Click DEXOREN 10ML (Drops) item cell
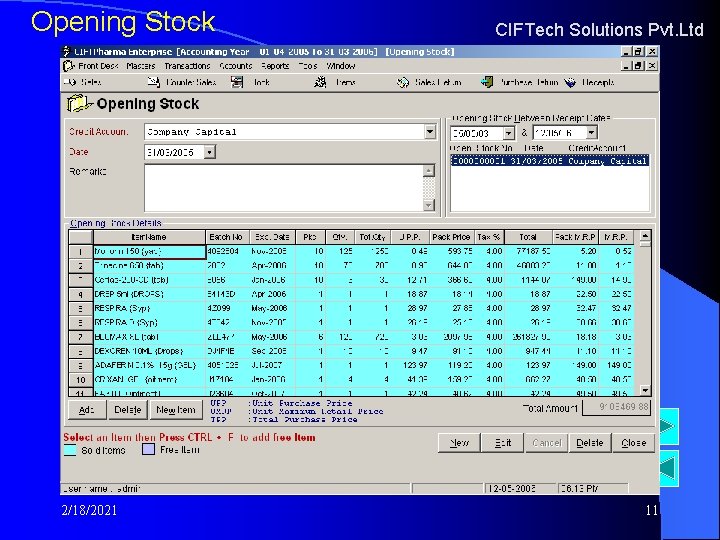Image resolution: width=720 pixels, height=540 pixels. tap(149, 351)
